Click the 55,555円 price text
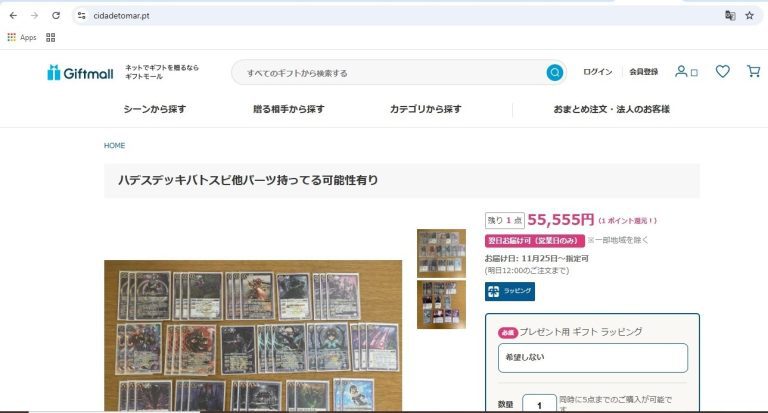This screenshot has height=413, width=768. [x=561, y=220]
